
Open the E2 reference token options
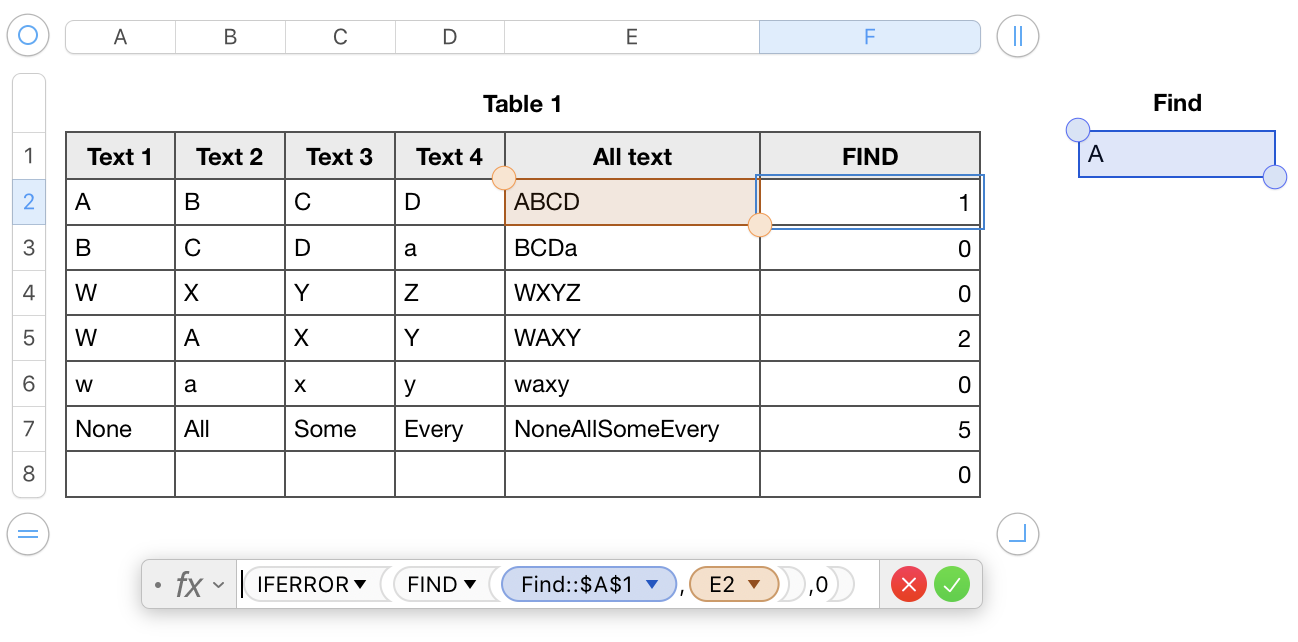pyautogui.click(x=755, y=585)
